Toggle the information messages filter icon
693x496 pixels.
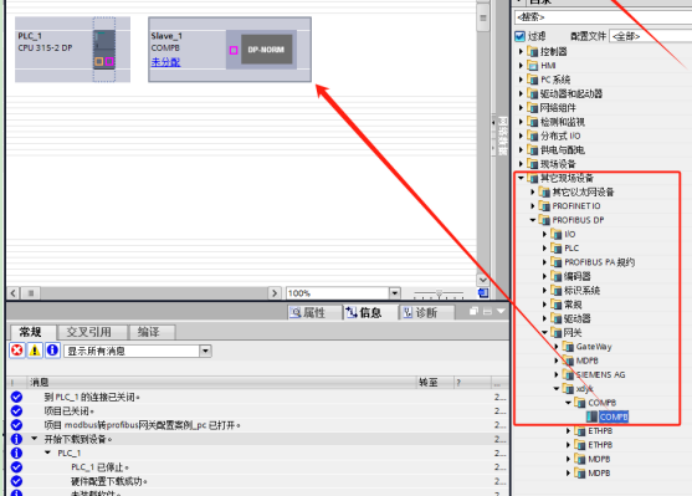point(52,351)
